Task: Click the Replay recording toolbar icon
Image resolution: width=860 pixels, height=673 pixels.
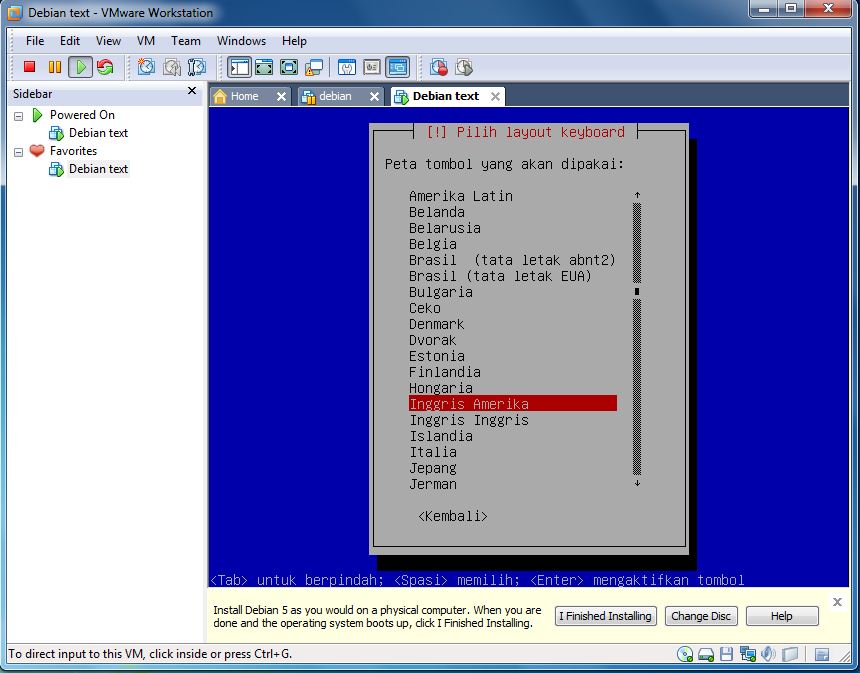Action: point(463,67)
